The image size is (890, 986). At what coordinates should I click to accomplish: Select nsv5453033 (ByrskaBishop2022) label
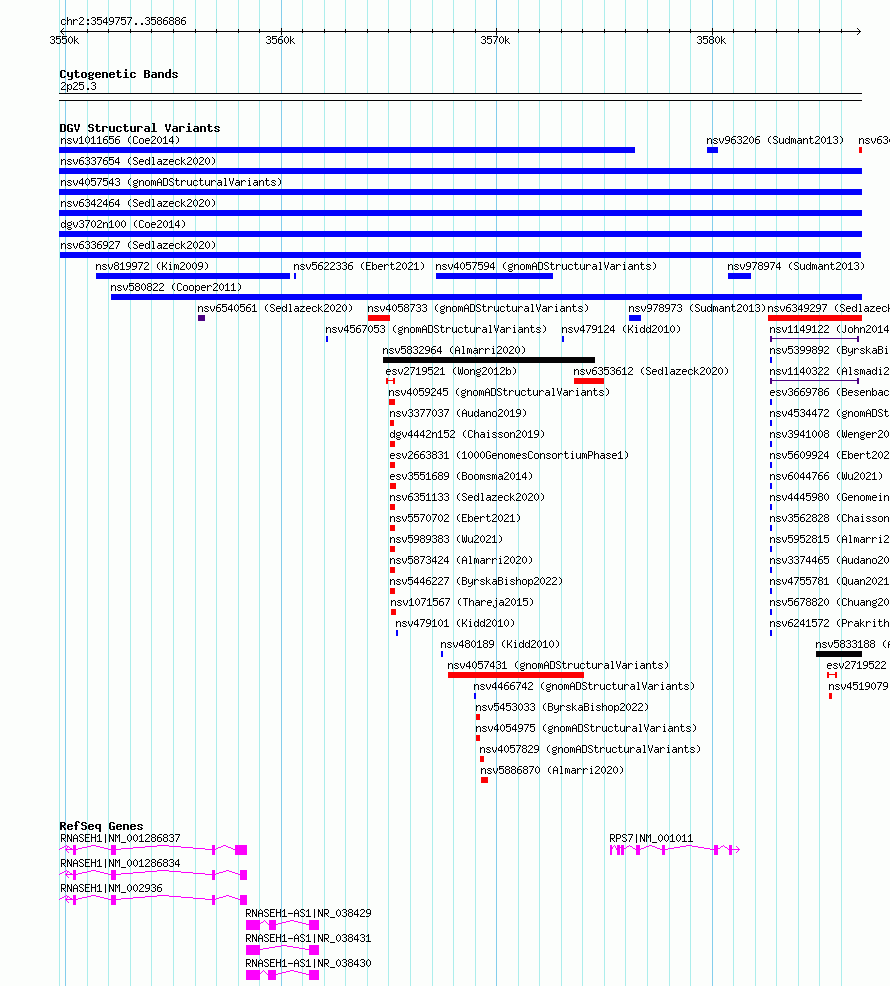(562, 707)
